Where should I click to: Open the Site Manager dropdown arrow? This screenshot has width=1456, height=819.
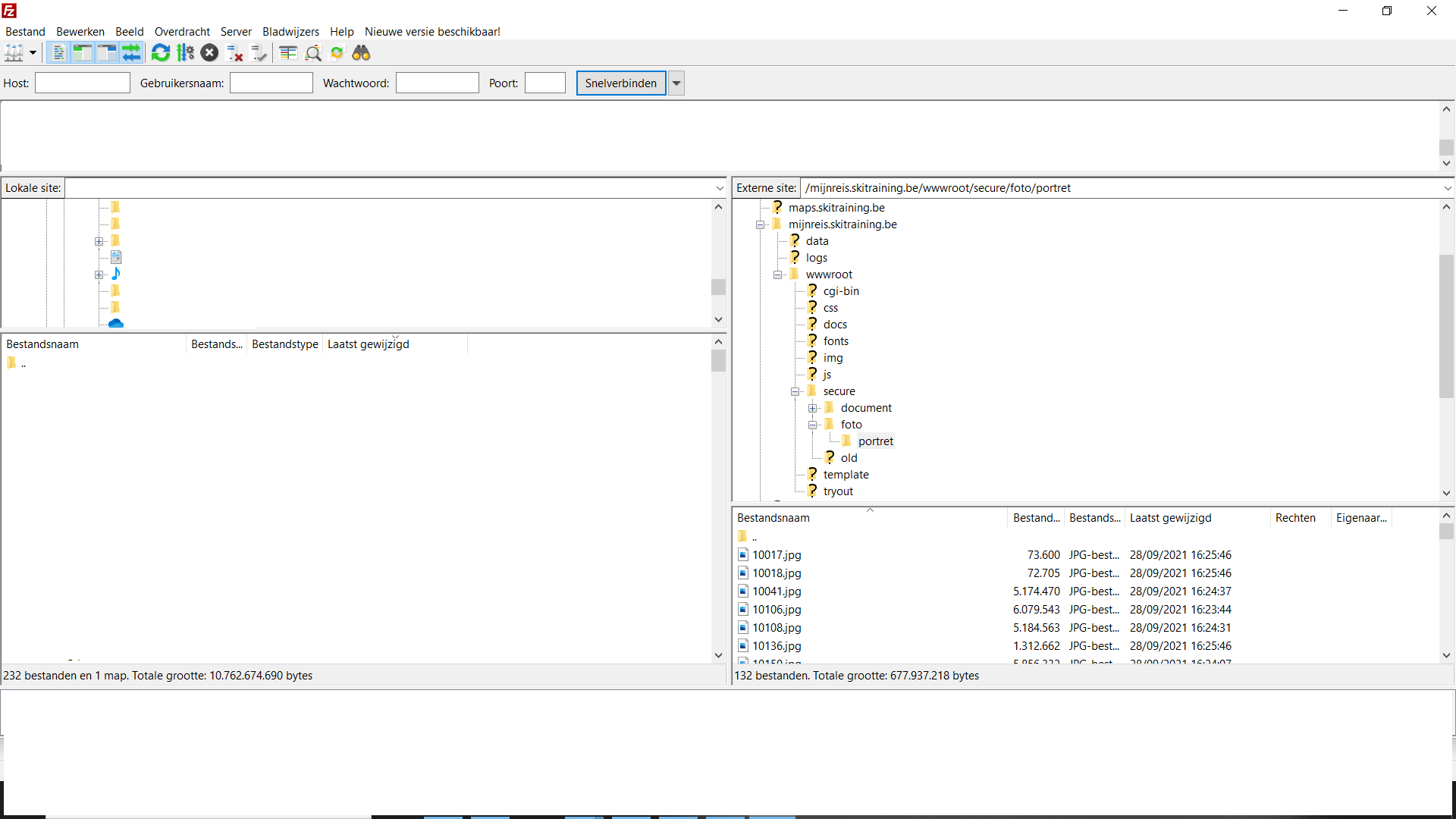coord(33,53)
